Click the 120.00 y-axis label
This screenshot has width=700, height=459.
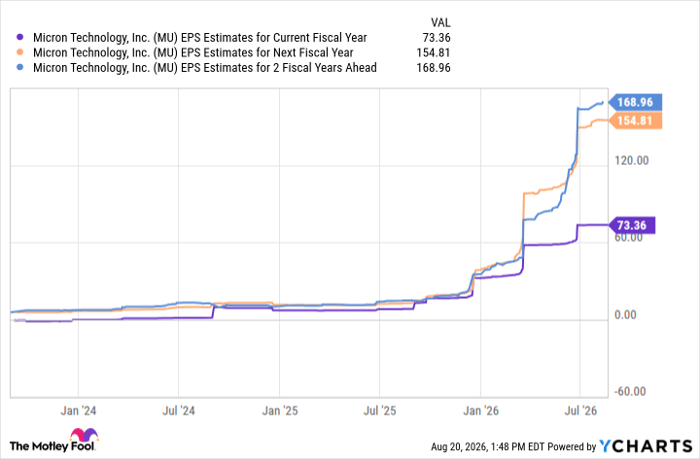pyautogui.click(x=631, y=160)
